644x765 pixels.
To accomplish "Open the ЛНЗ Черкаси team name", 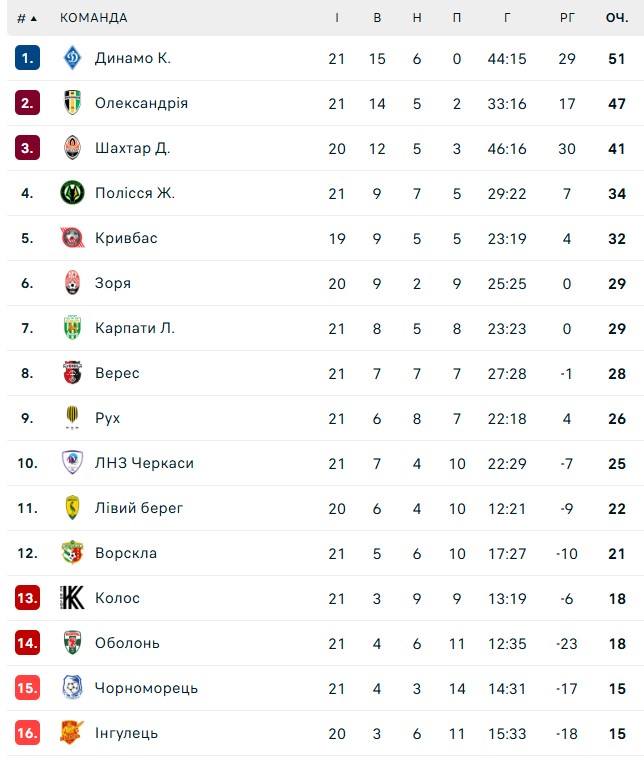I will (x=144, y=463).
